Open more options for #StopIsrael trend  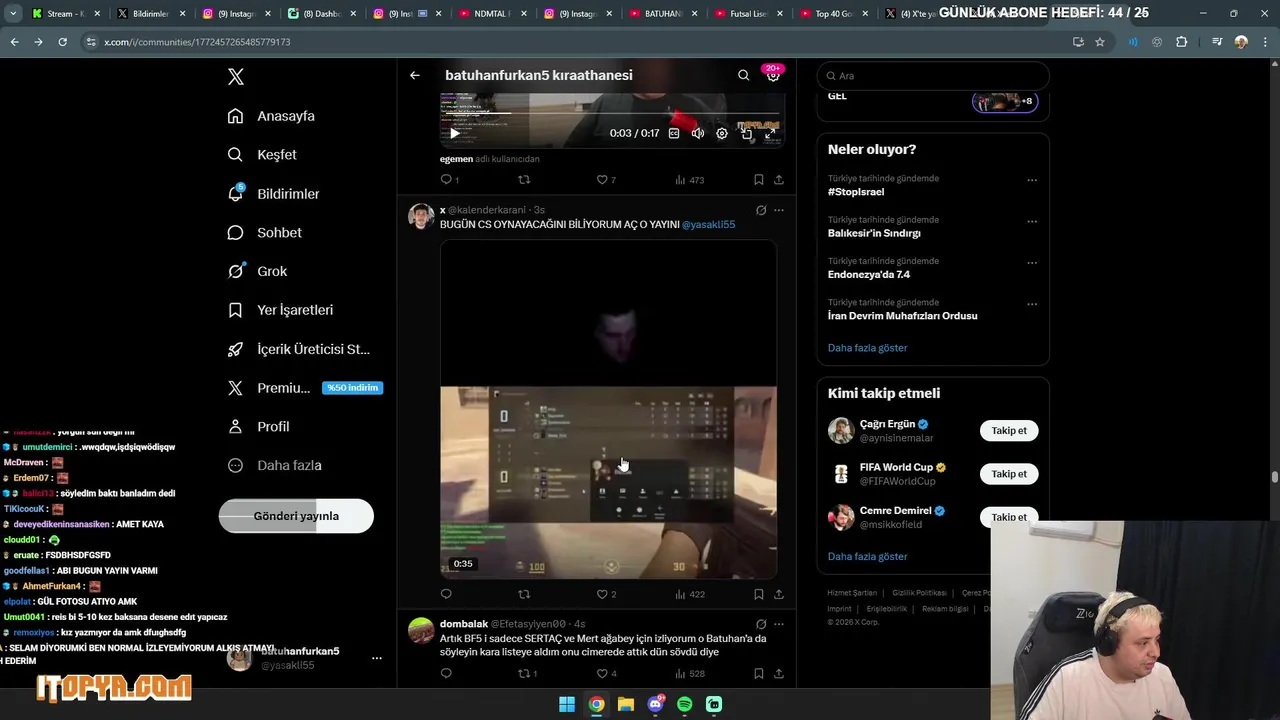coord(1032,180)
